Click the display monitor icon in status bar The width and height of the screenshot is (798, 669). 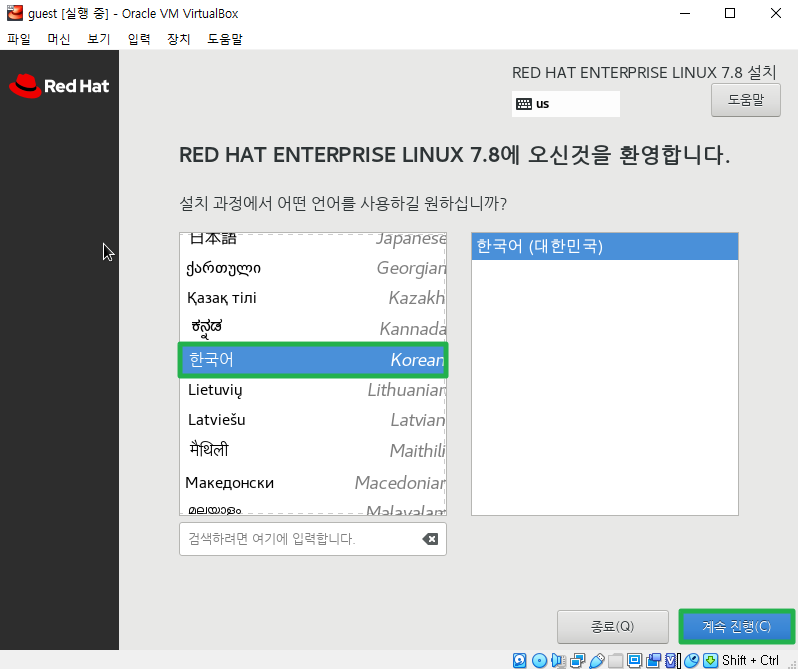[x=635, y=660]
